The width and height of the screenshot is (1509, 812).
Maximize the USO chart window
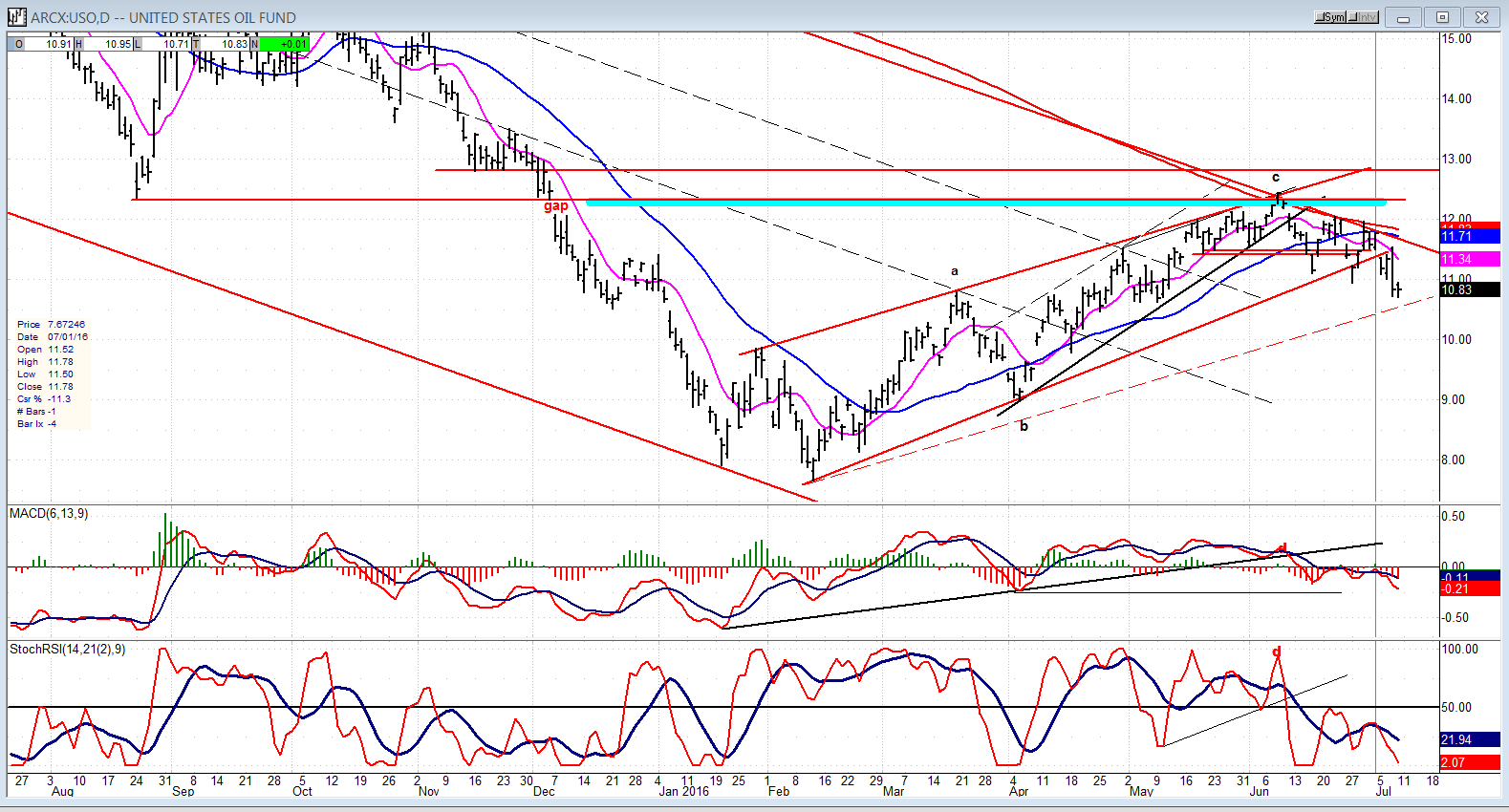click(1442, 17)
